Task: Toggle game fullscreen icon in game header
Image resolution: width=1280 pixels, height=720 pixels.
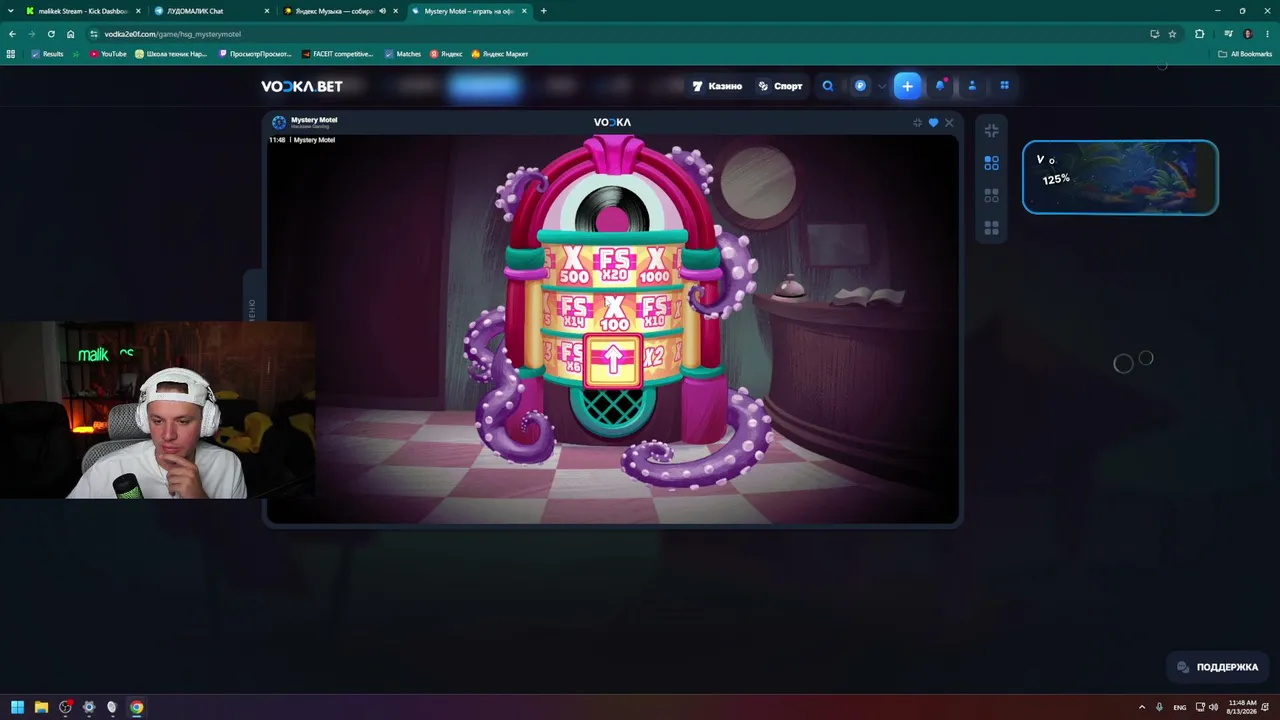Action: tap(917, 122)
